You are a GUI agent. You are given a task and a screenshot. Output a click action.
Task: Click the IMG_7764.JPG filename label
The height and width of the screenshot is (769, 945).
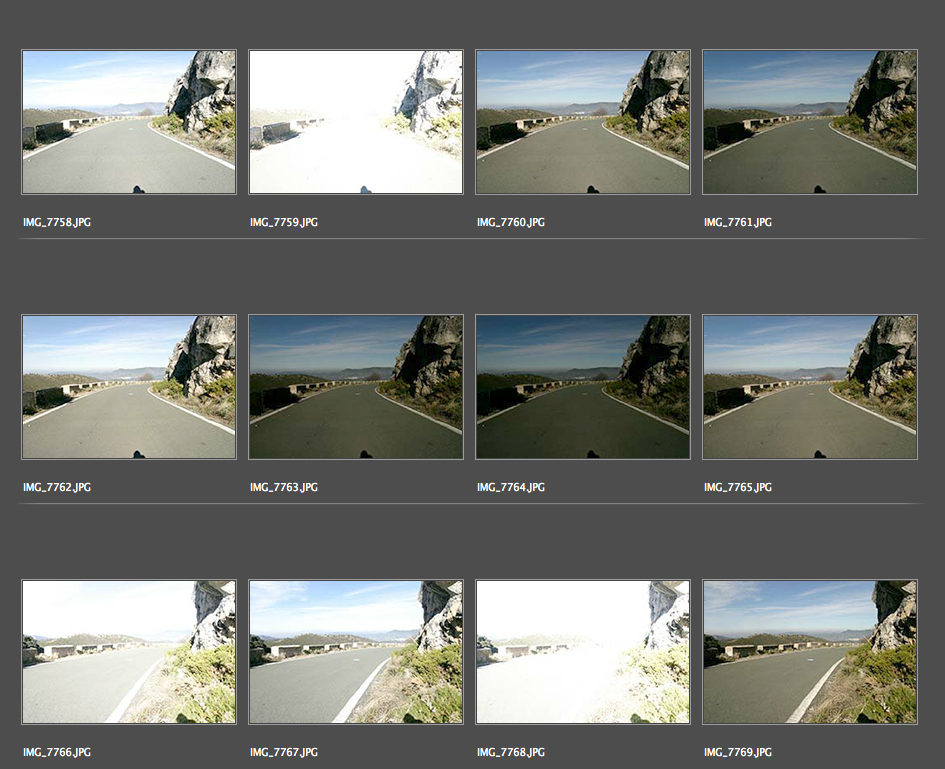pyautogui.click(x=511, y=487)
